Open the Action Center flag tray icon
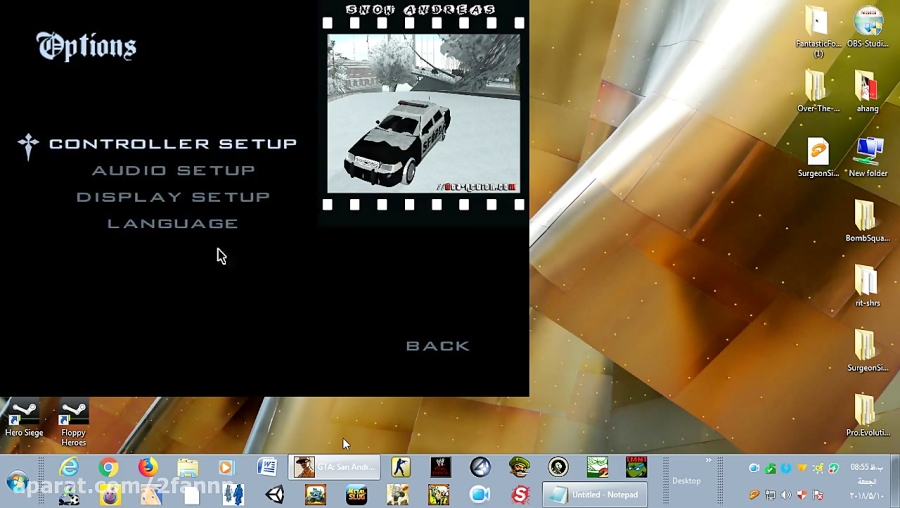Image resolution: width=900 pixels, height=508 pixels. [x=818, y=495]
